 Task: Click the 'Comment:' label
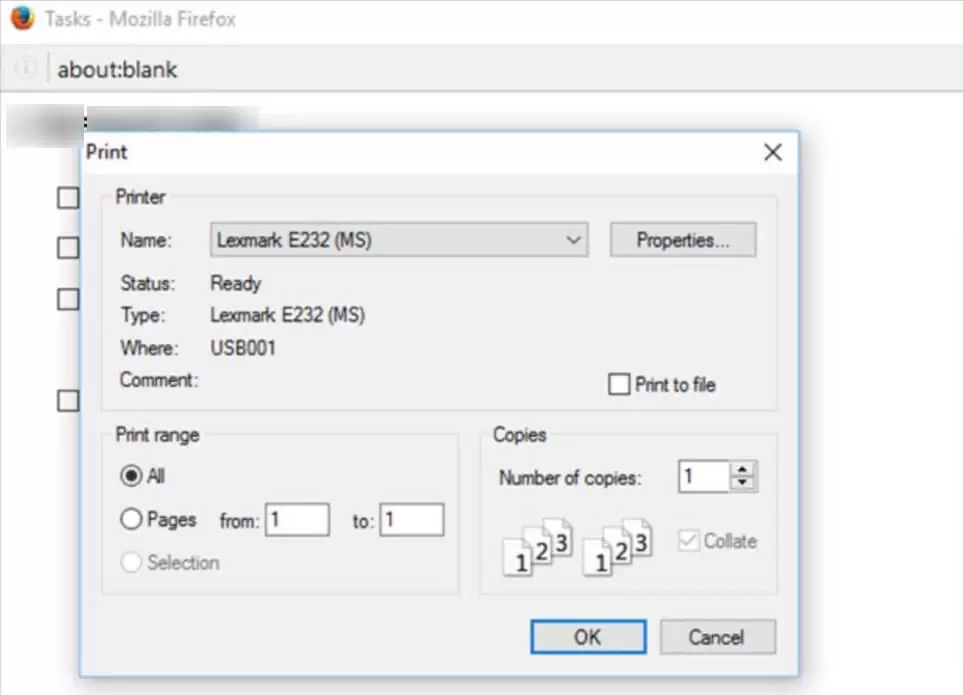(159, 380)
